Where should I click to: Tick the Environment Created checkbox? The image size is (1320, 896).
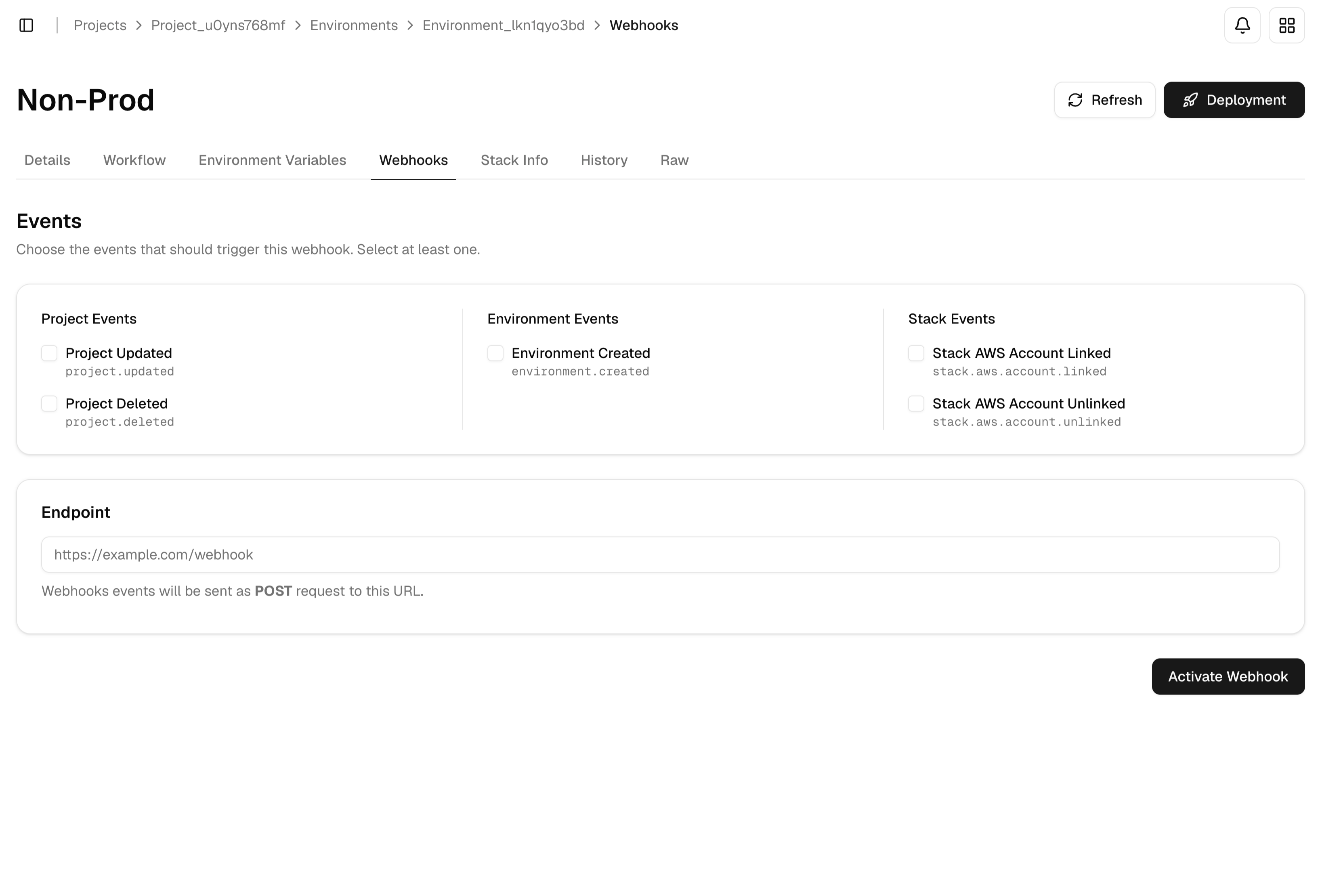(495, 353)
